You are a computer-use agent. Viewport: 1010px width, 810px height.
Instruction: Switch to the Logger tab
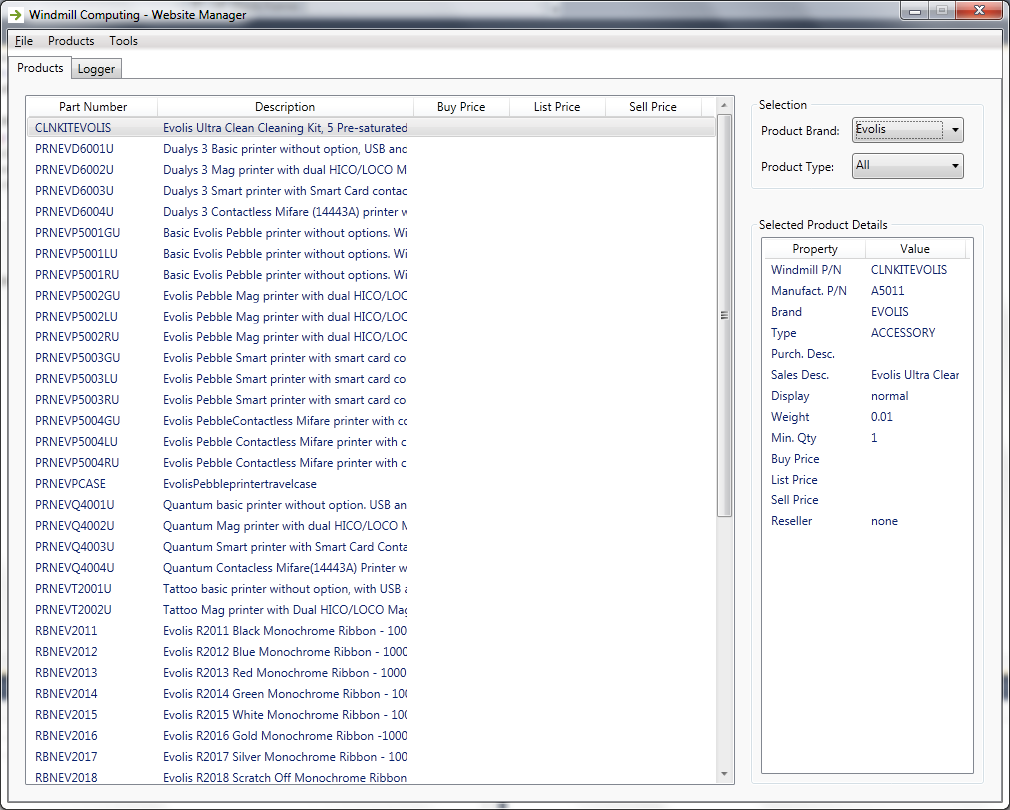[96, 69]
